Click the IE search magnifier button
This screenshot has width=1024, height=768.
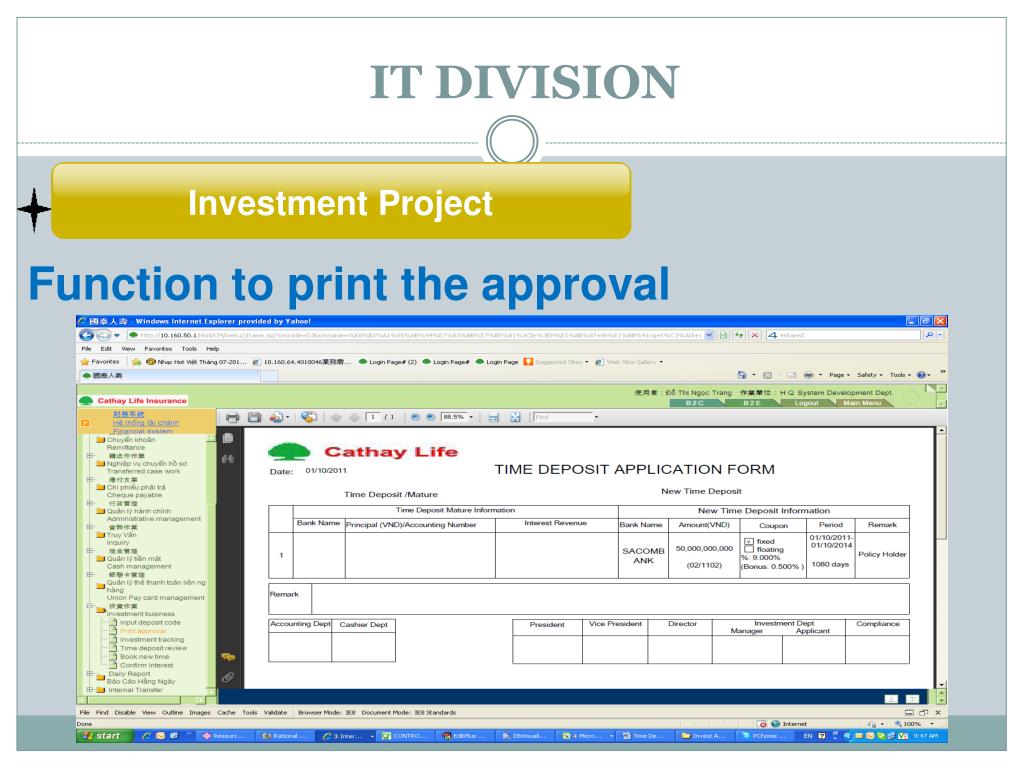[x=929, y=335]
